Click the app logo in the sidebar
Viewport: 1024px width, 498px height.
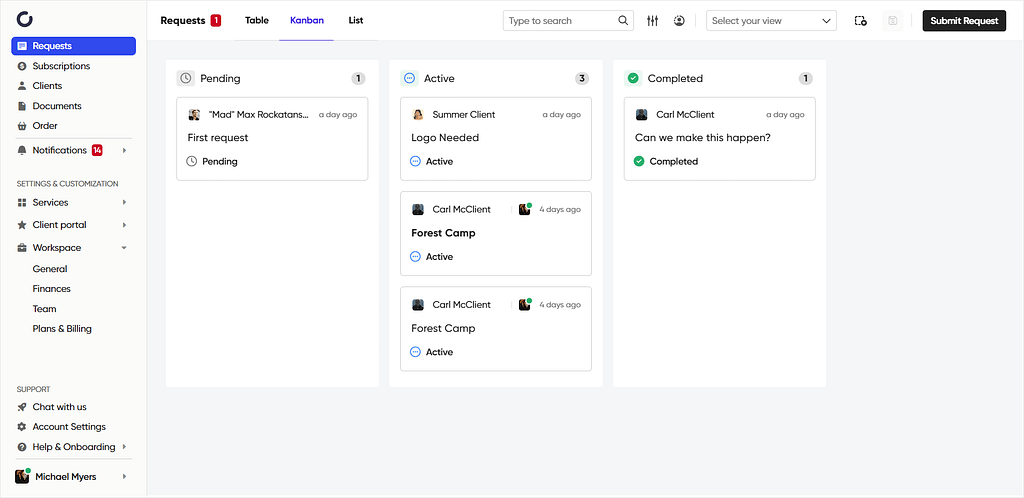coord(24,19)
